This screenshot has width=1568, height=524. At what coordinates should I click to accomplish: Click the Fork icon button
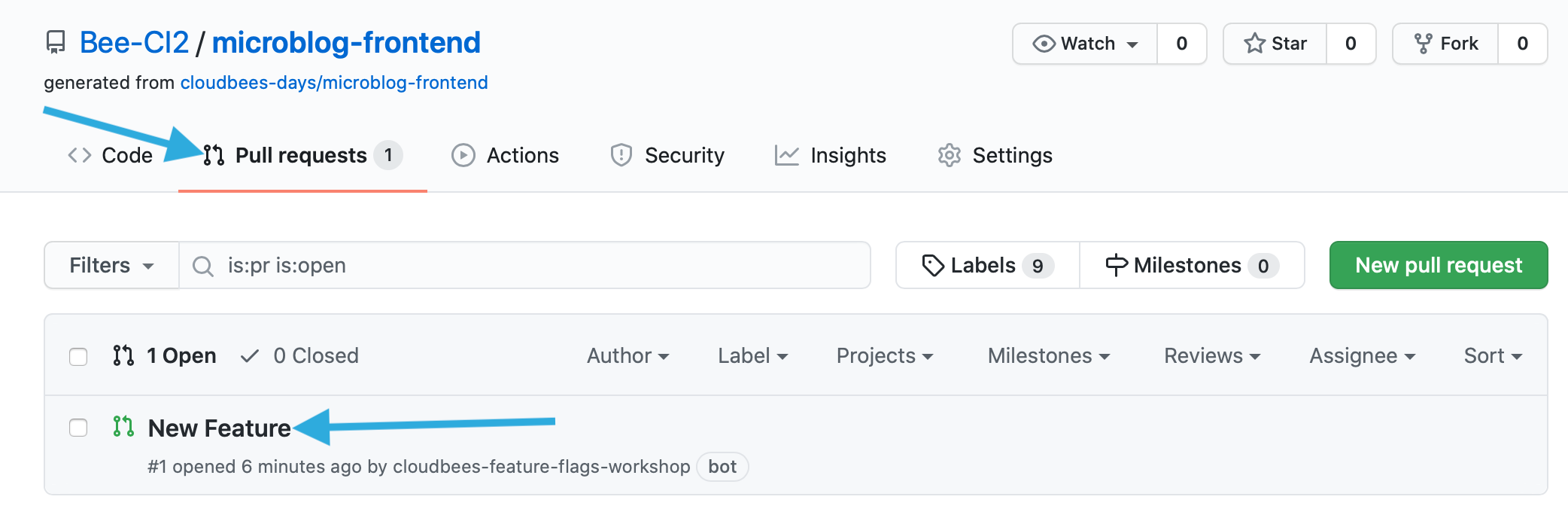[x=1423, y=44]
